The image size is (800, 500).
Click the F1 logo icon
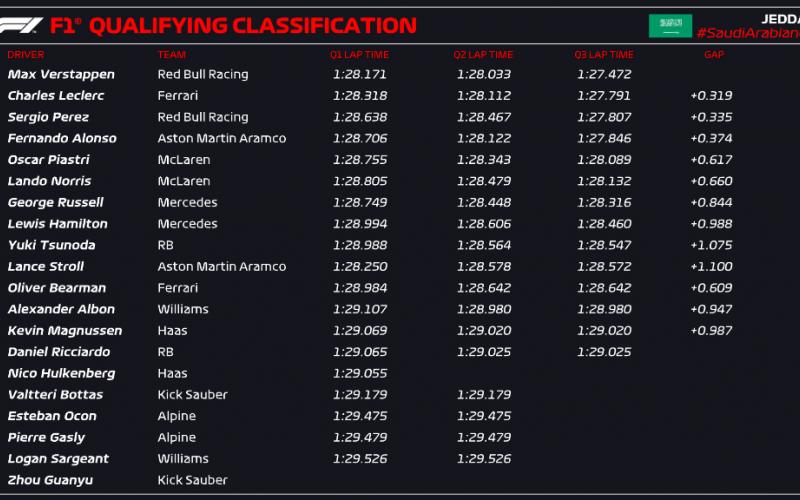pyautogui.click(x=20, y=25)
